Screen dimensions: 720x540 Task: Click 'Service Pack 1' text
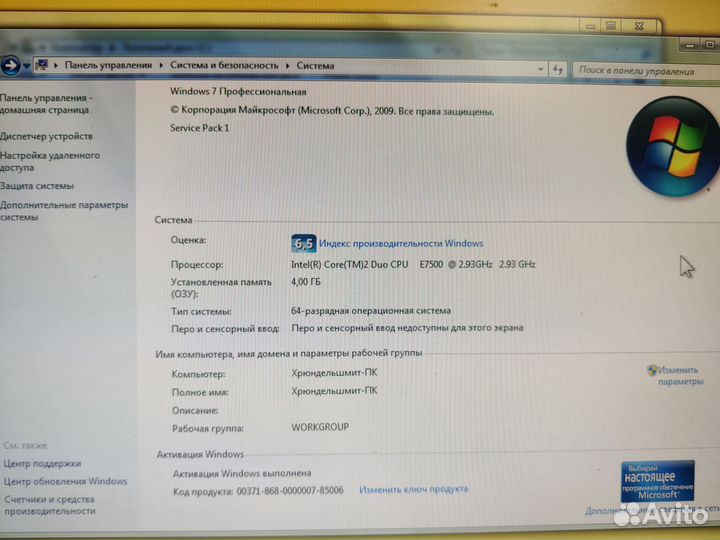click(x=199, y=128)
